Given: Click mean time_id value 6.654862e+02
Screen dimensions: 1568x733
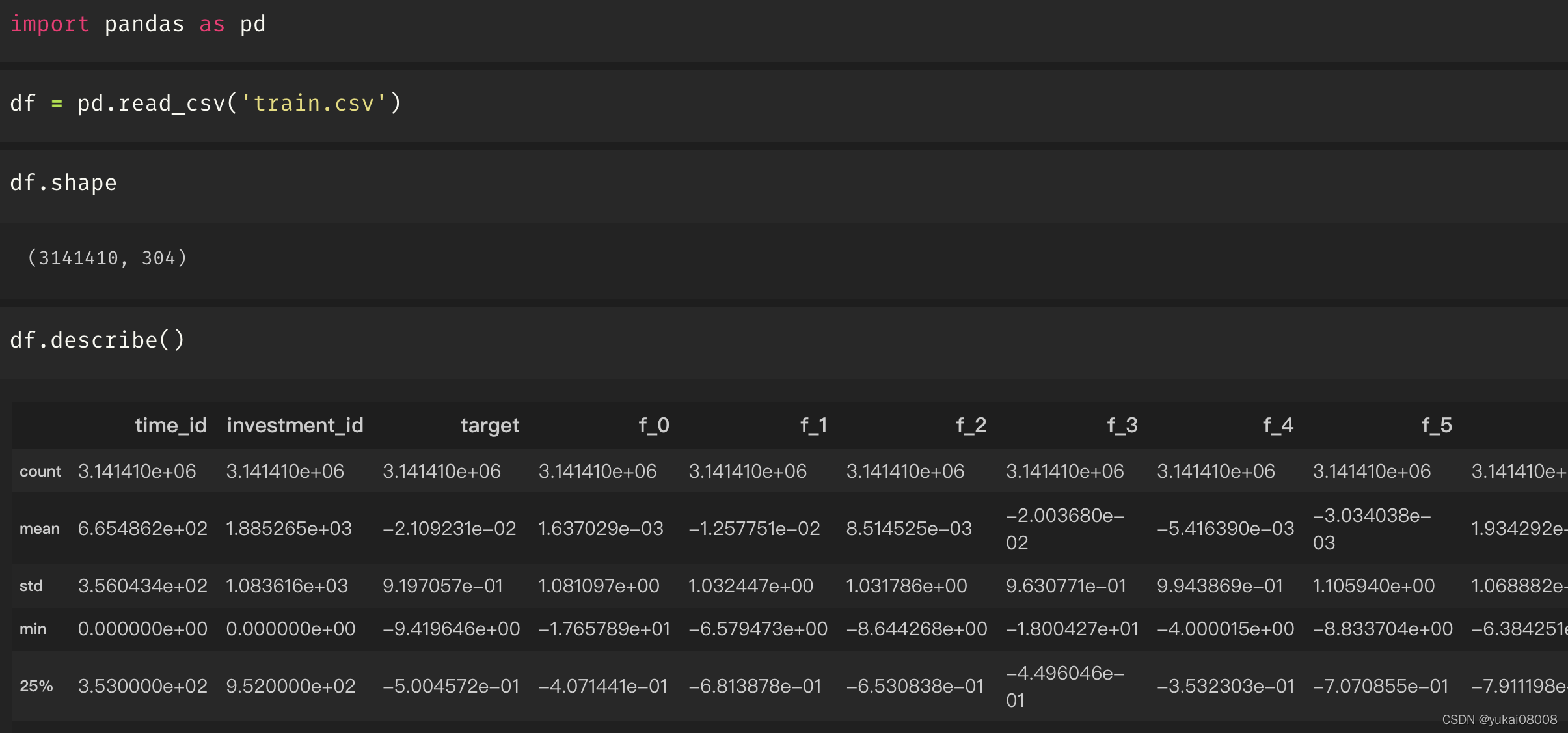Looking at the screenshot, I should (142, 529).
